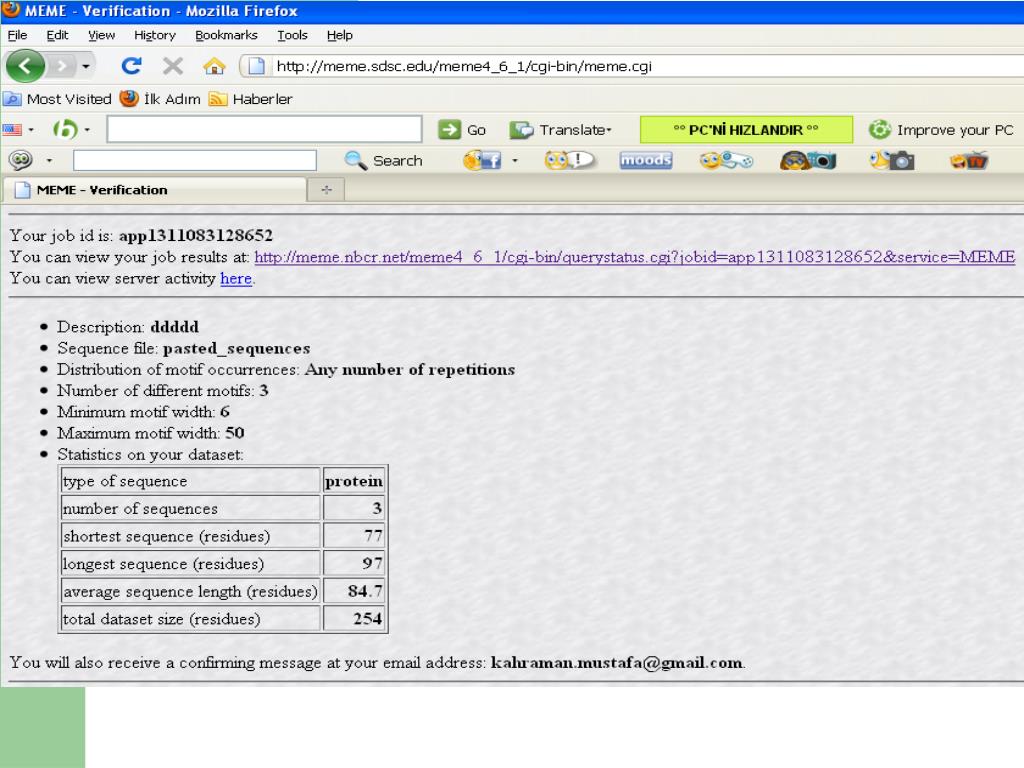
Task: Click the server activity 'here' link
Action: [236, 279]
